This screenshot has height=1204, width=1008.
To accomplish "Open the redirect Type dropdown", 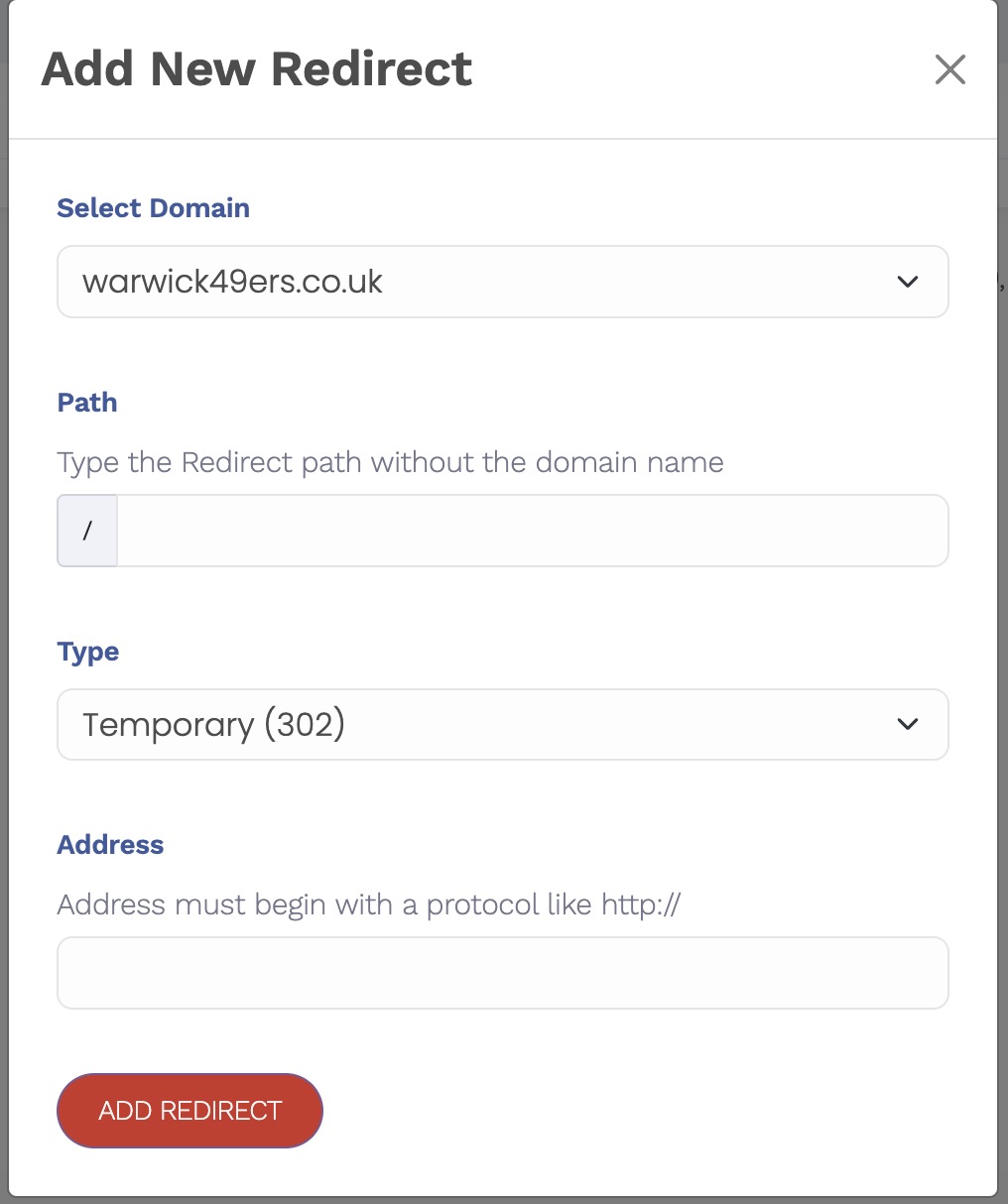I will pos(502,725).
